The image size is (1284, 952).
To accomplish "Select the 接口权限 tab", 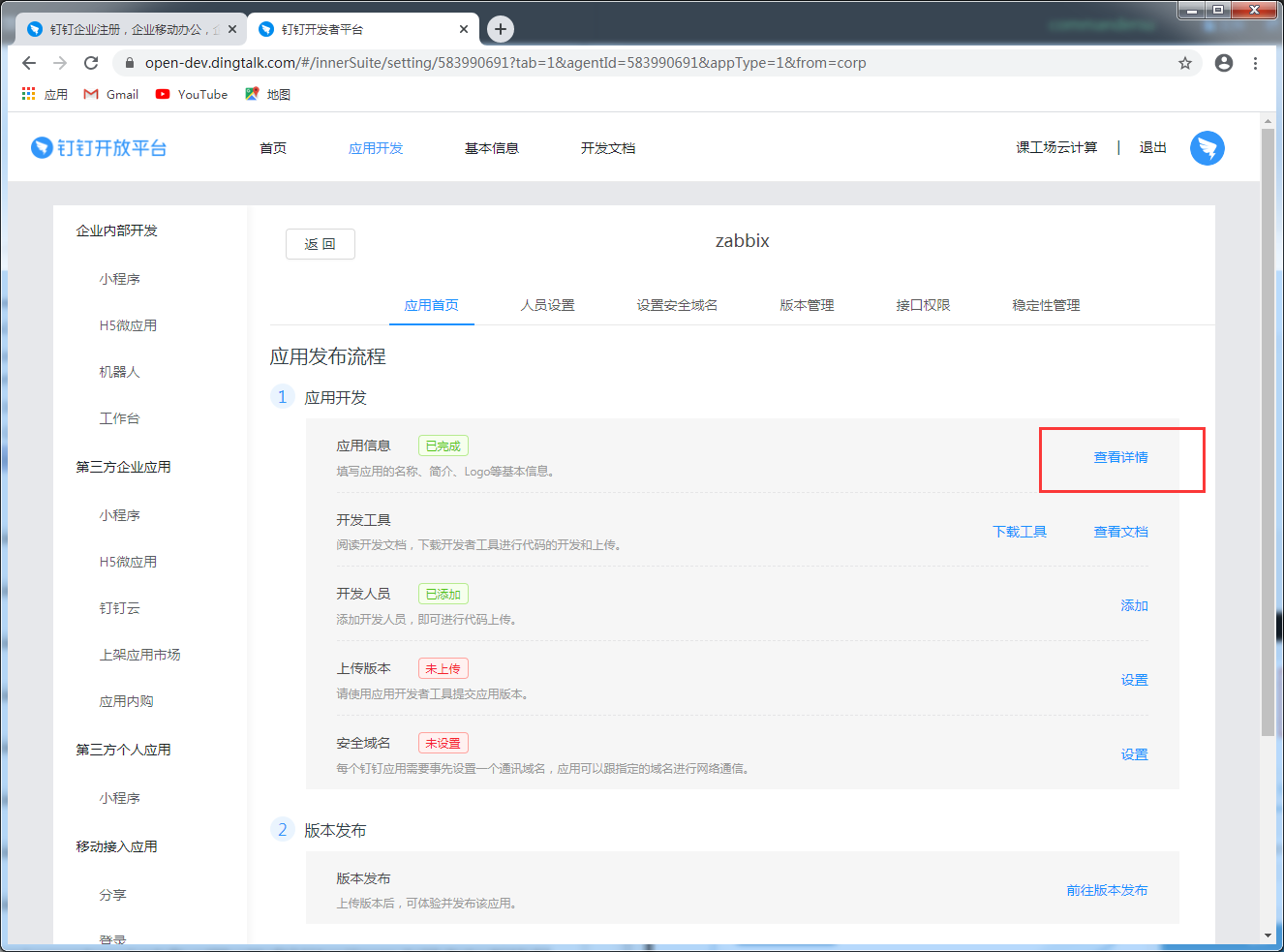I will click(924, 305).
